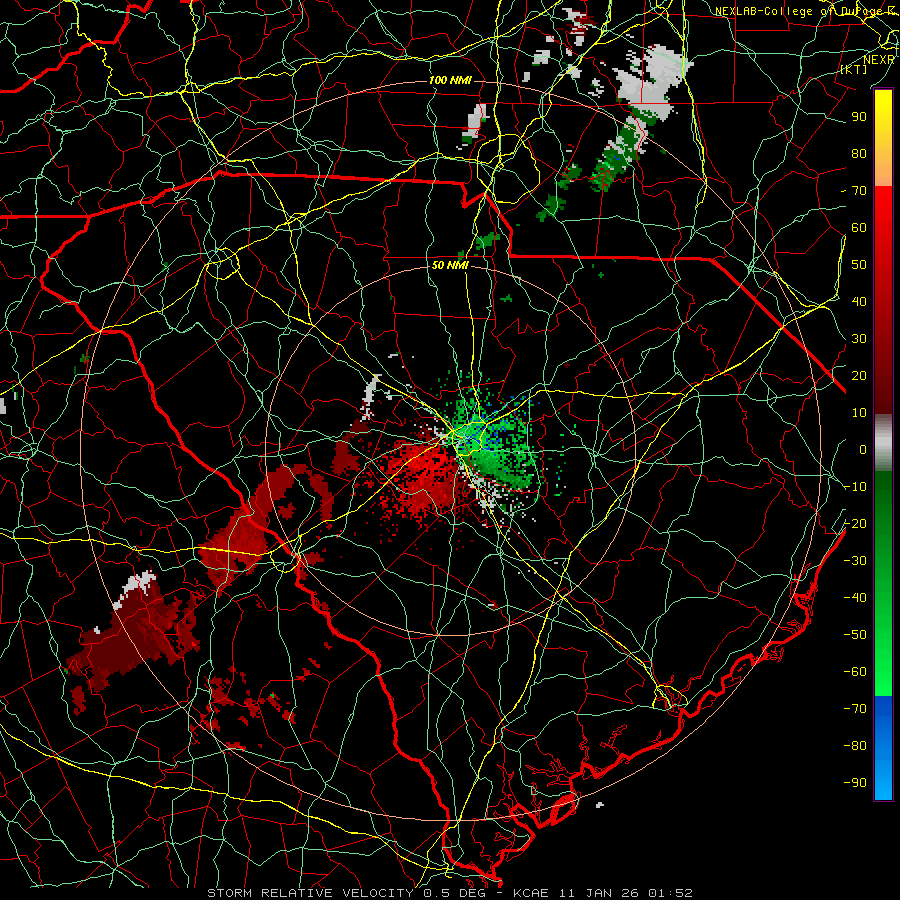Click the "60" positive value on the scale
The height and width of the screenshot is (900, 900).
point(859,227)
